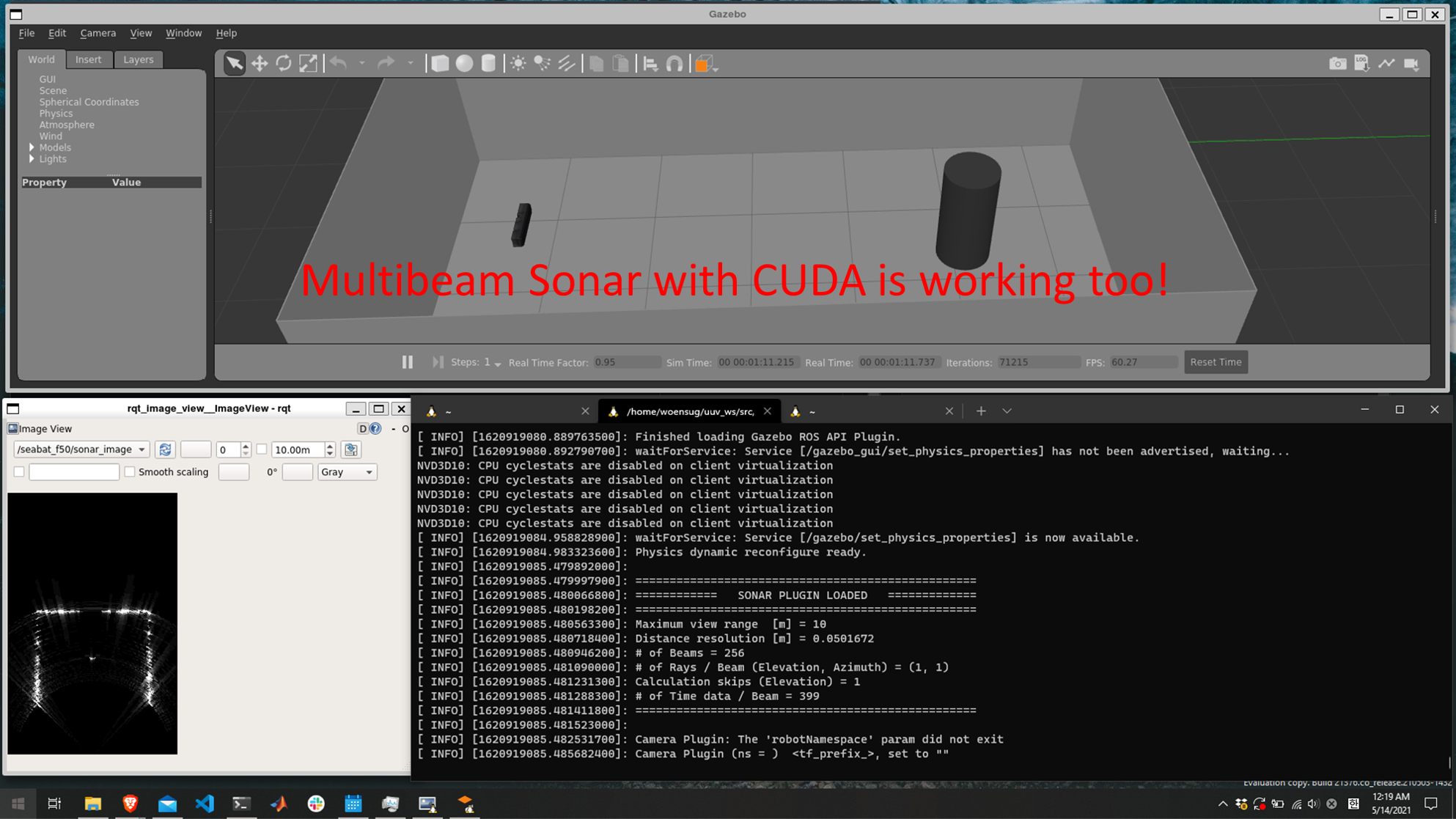The image size is (1456, 819).
Task: Add a point light
Action: click(518, 64)
